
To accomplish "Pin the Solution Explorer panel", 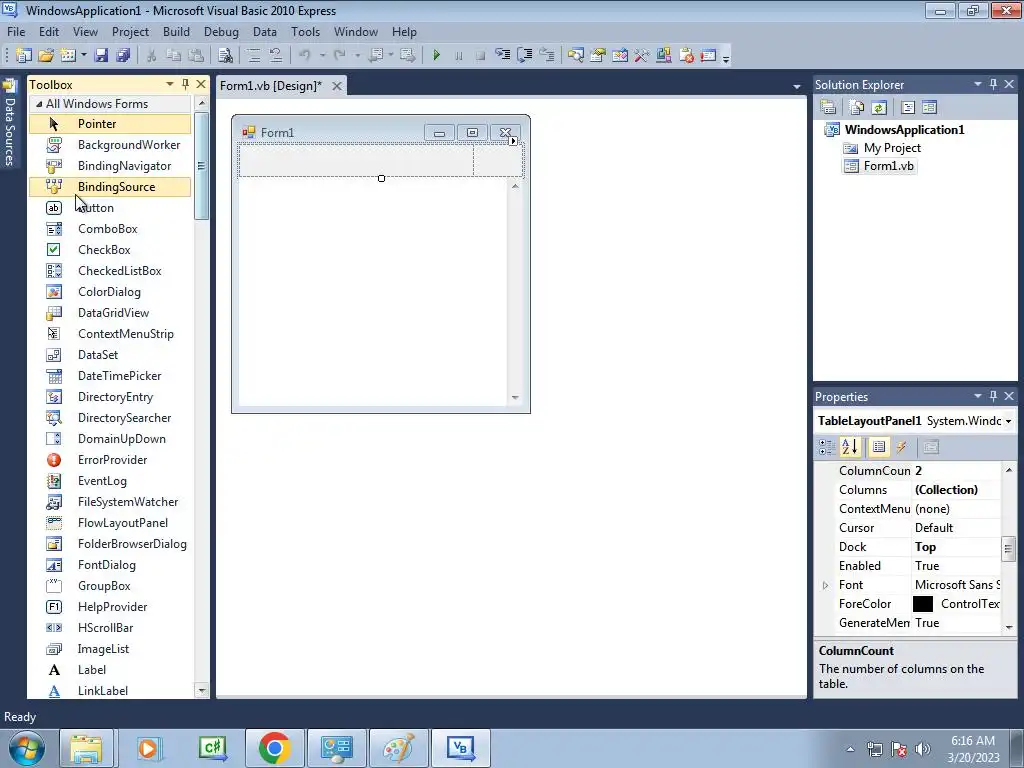I will (x=993, y=84).
